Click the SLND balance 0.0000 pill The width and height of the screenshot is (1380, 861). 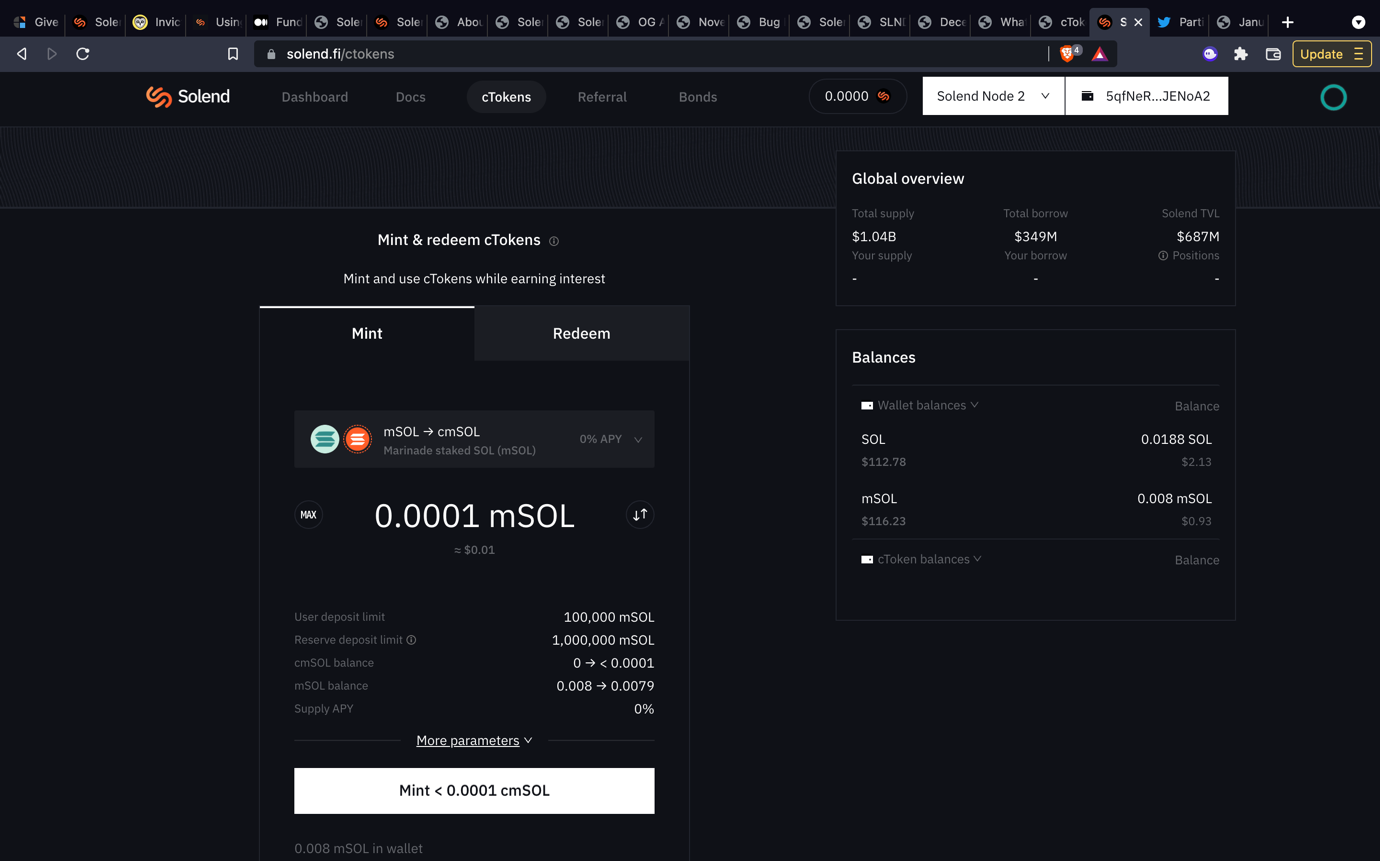point(857,96)
